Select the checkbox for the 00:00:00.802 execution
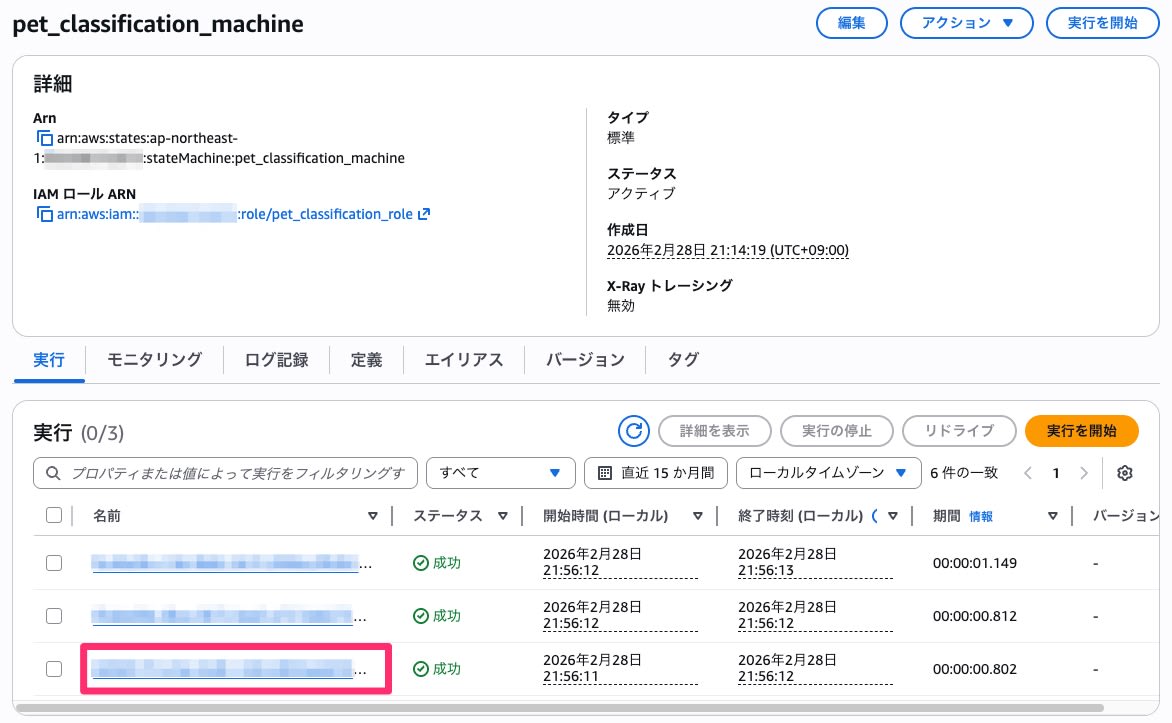1172x723 pixels. [54, 669]
